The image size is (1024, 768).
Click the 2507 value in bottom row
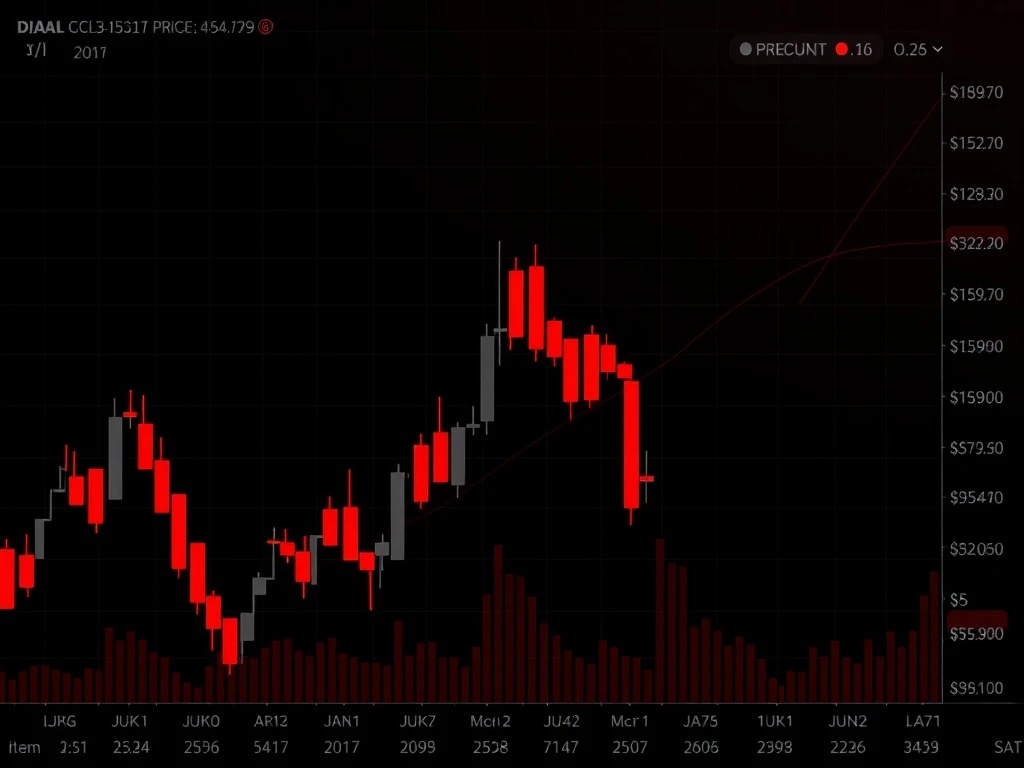coord(630,747)
